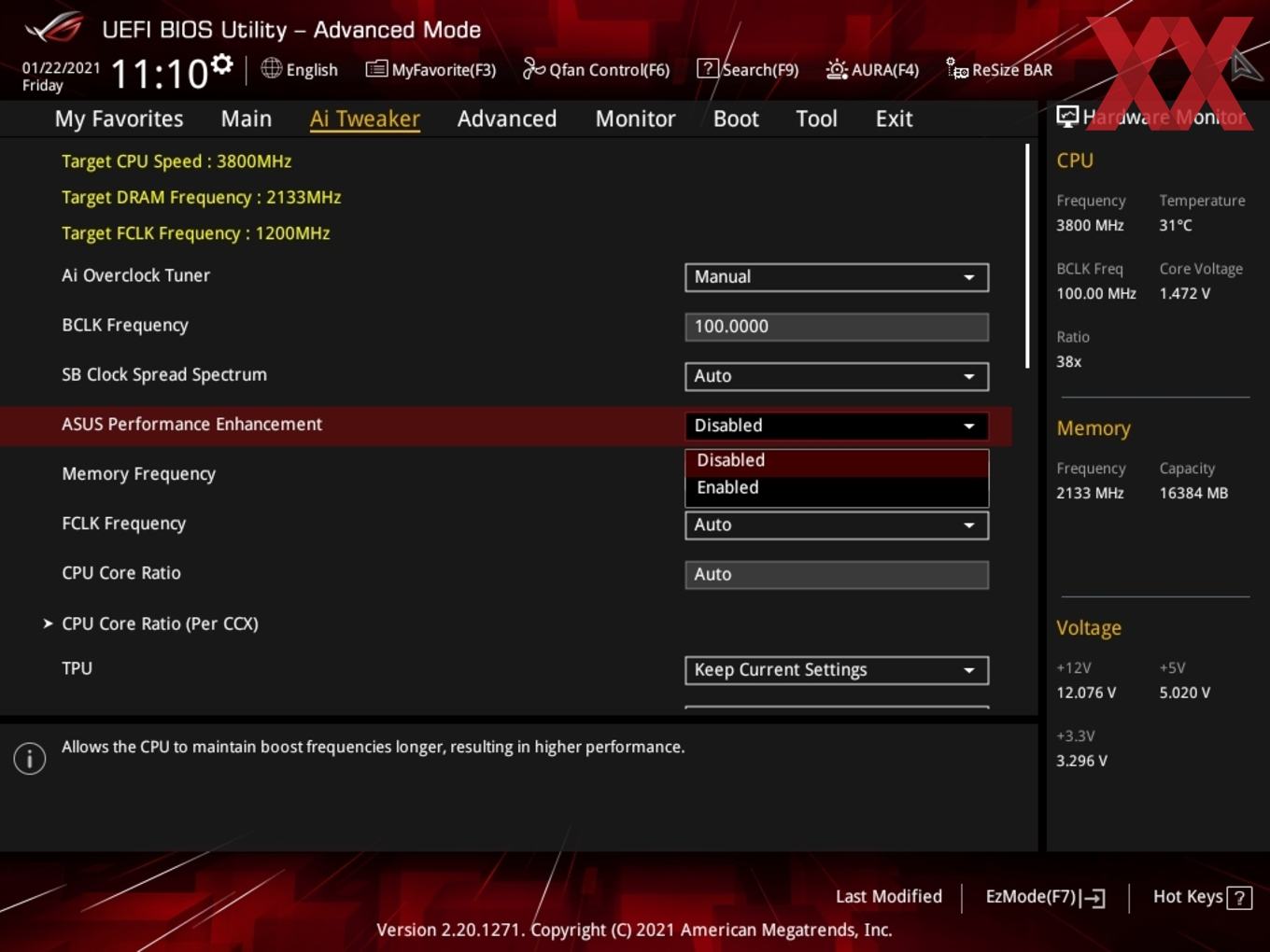Click Target FCLK Frequency : 1200MHz text
The height and width of the screenshot is (952, 1270).
click(x=195, y=233)
